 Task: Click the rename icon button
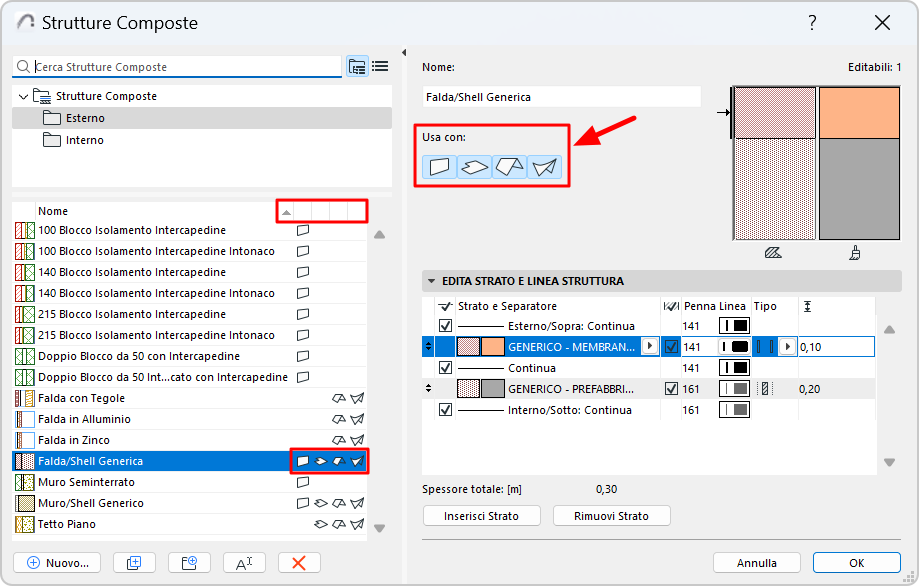pyautogui.click(x=244, y=563)
